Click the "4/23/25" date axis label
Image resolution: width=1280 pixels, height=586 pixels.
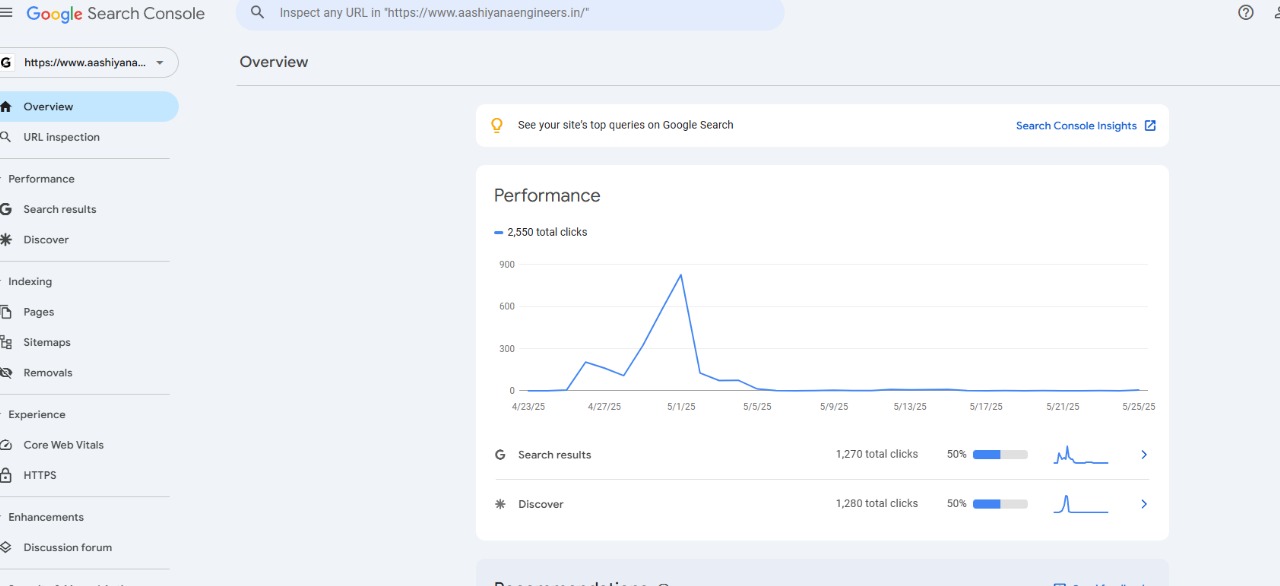click(529, 407)
